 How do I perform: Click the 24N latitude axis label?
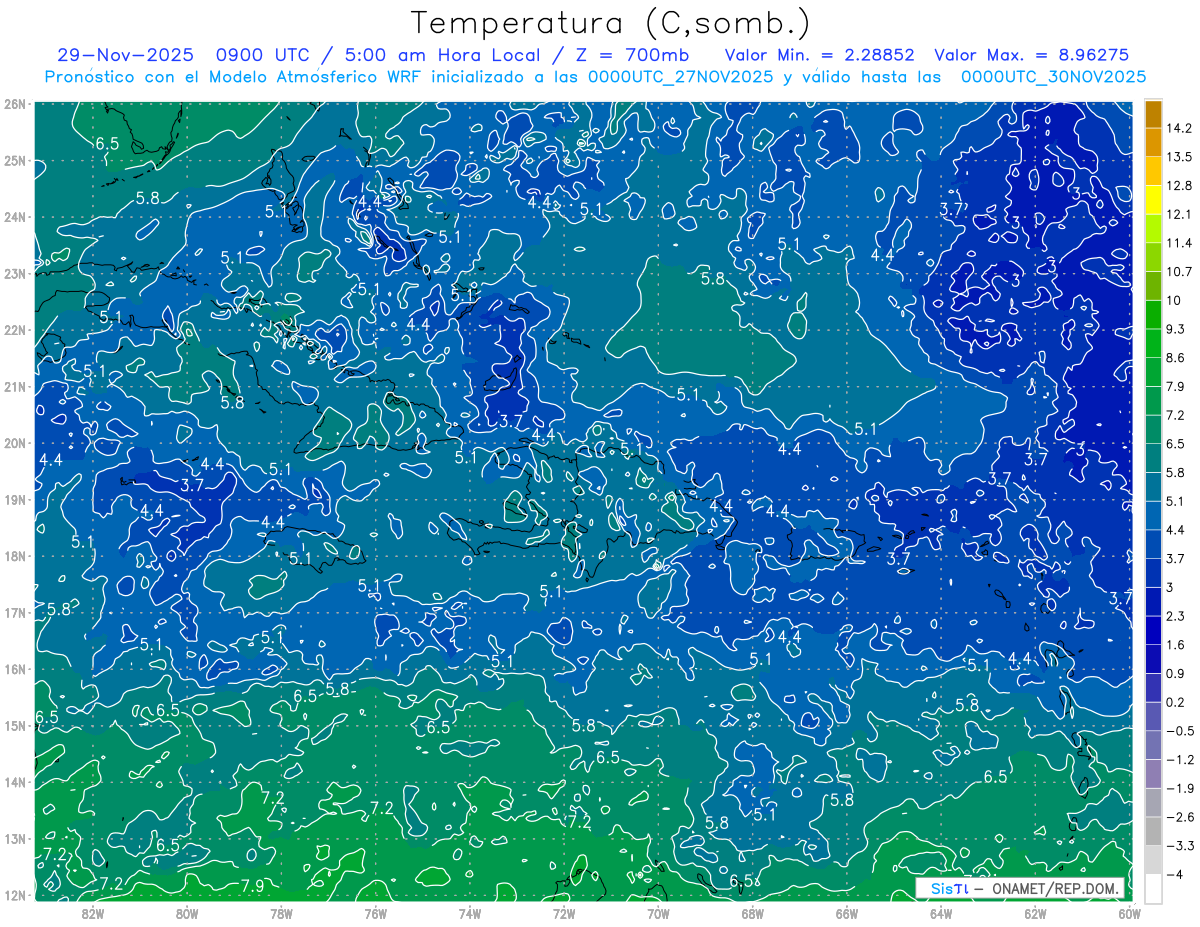tap(14, 217)
